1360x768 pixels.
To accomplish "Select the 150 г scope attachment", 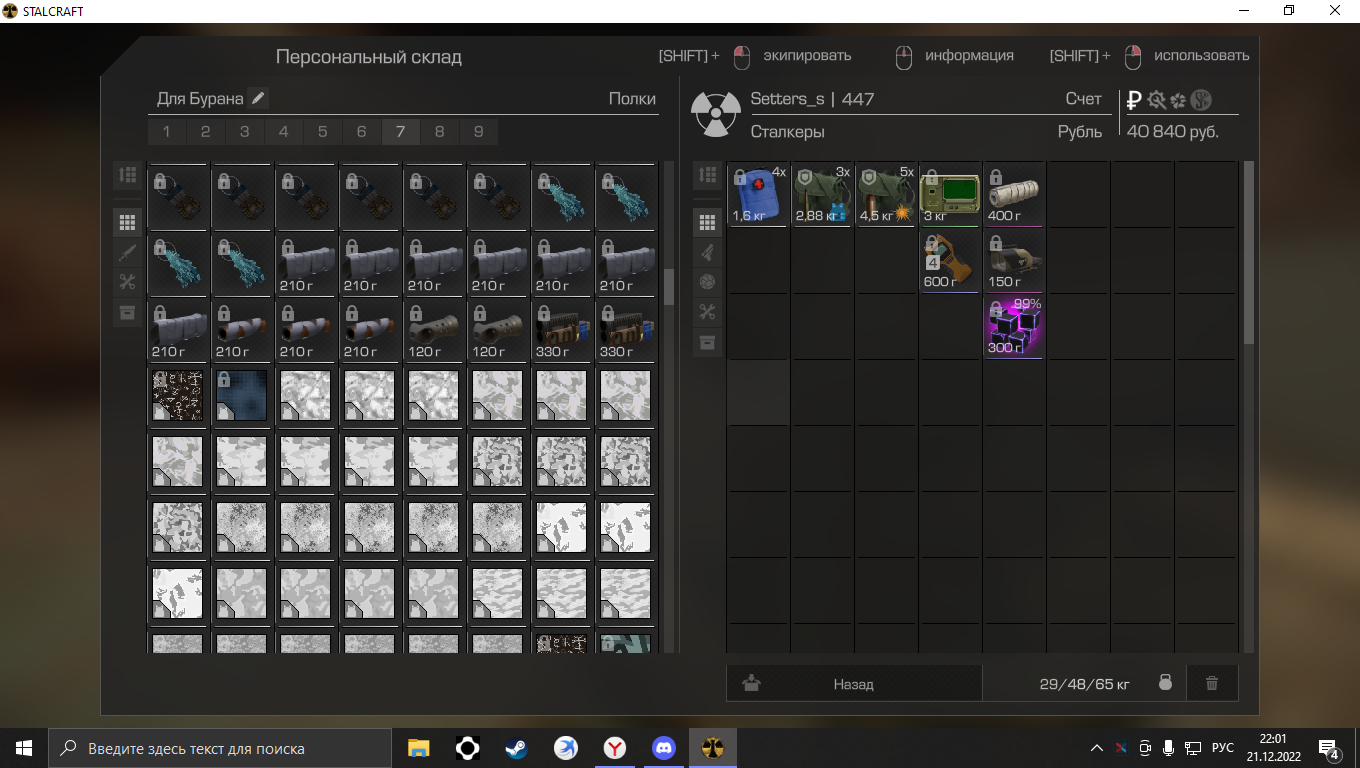I will point(1014,260).
